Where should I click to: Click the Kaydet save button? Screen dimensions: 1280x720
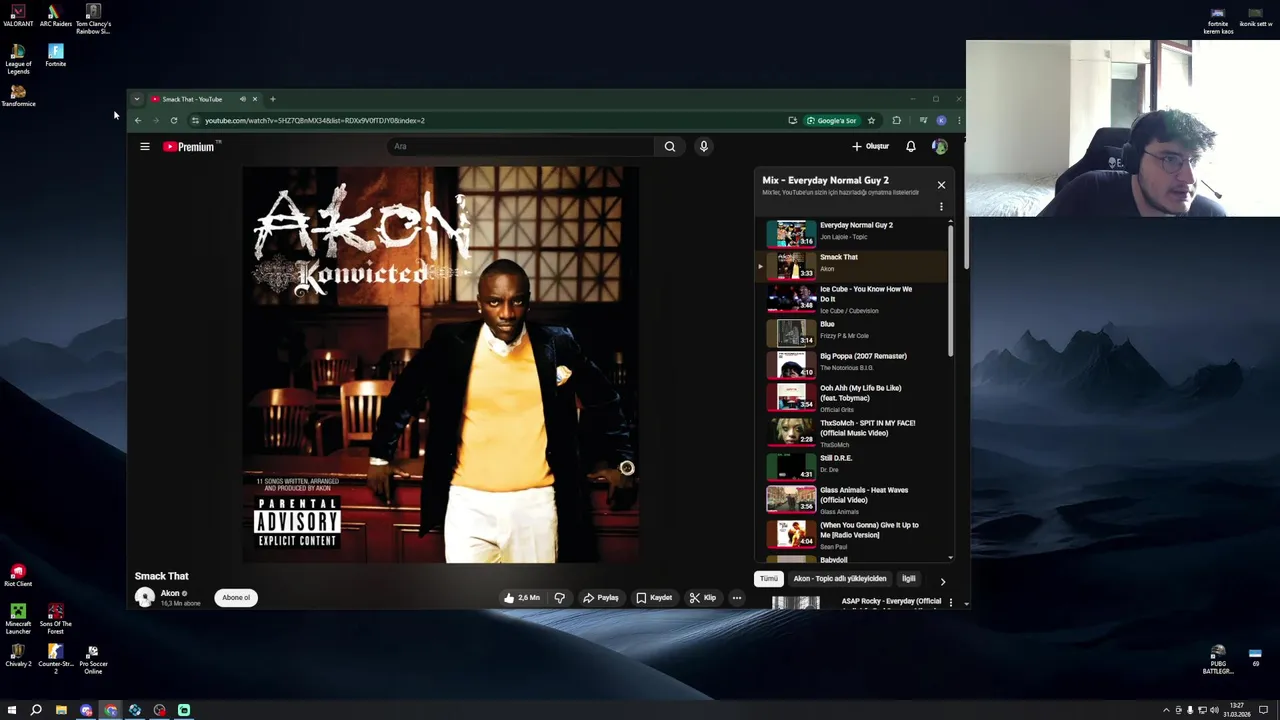655,598
